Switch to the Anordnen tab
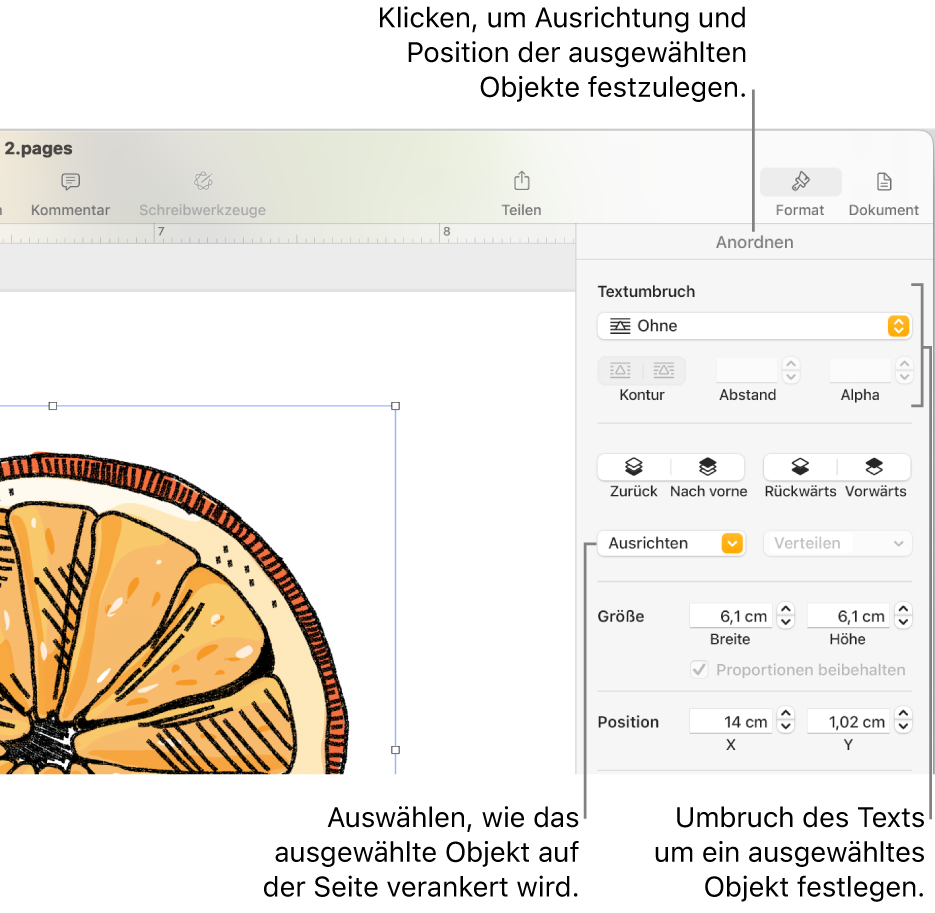 [x=754, y=242]
